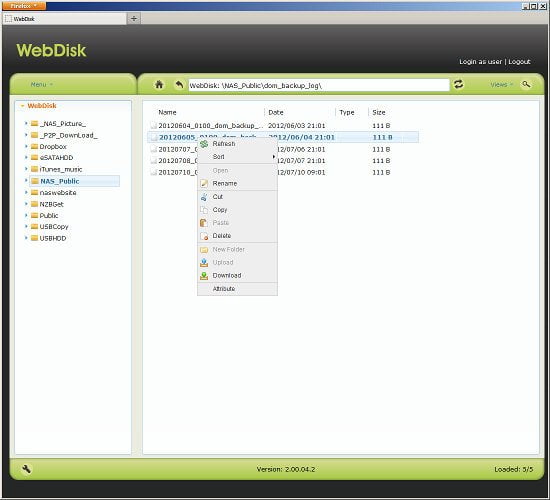Click the naswebsite folder icon

coord(34,193)
